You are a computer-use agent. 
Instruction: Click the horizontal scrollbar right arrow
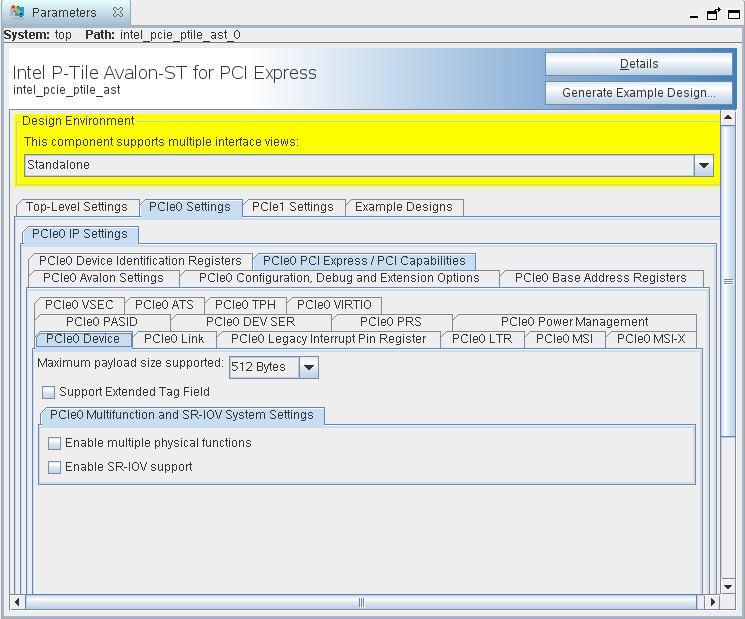712,602
